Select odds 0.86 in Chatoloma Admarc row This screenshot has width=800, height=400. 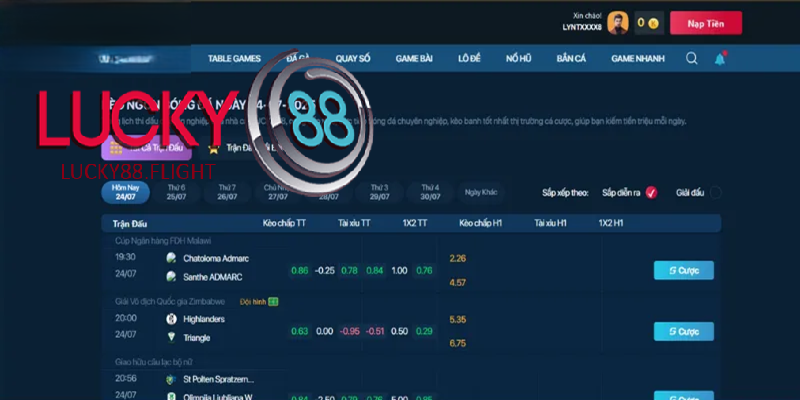point(299,270)
